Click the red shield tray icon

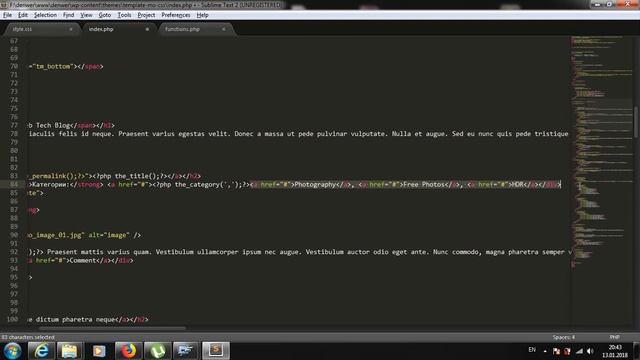point(567,351)
